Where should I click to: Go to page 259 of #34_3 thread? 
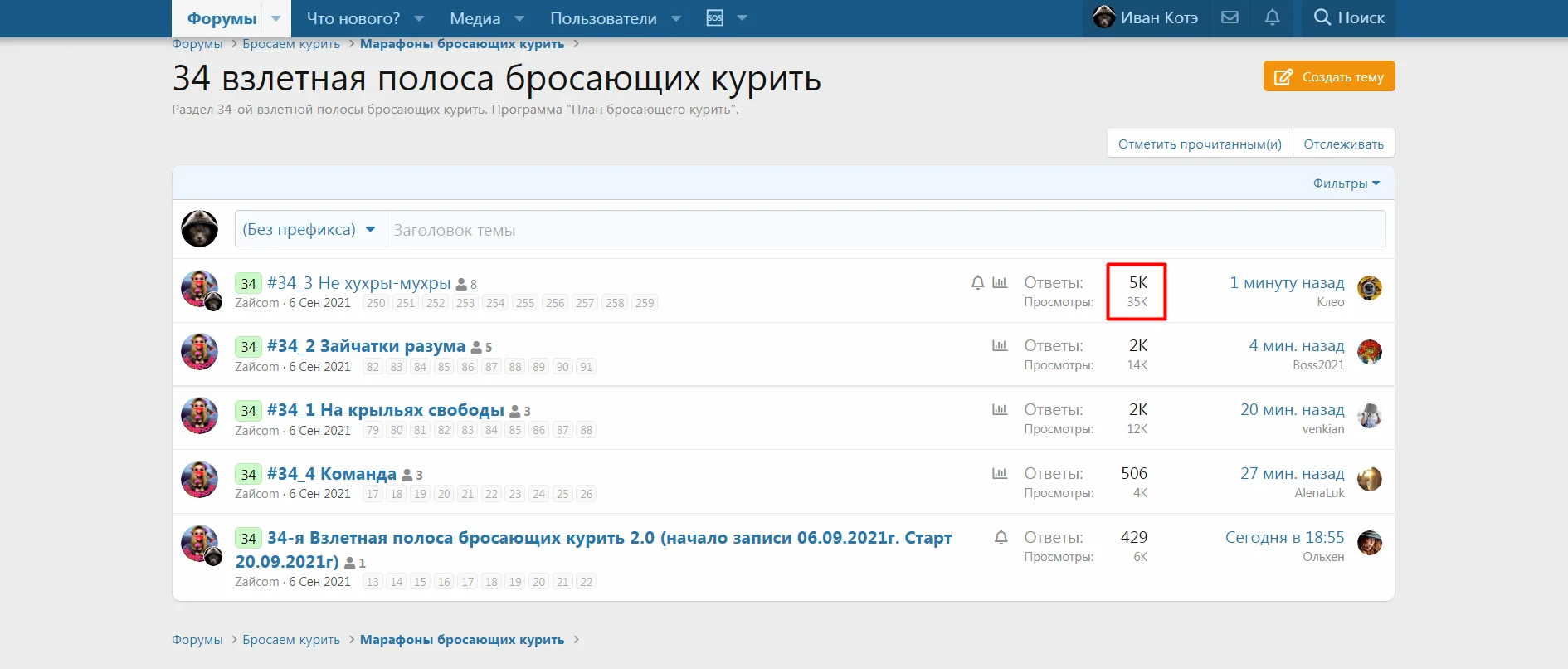tap(645, 303)
